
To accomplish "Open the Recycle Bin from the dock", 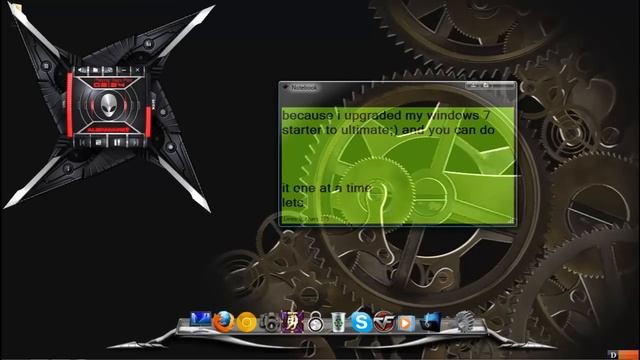I will coord(338,322).
